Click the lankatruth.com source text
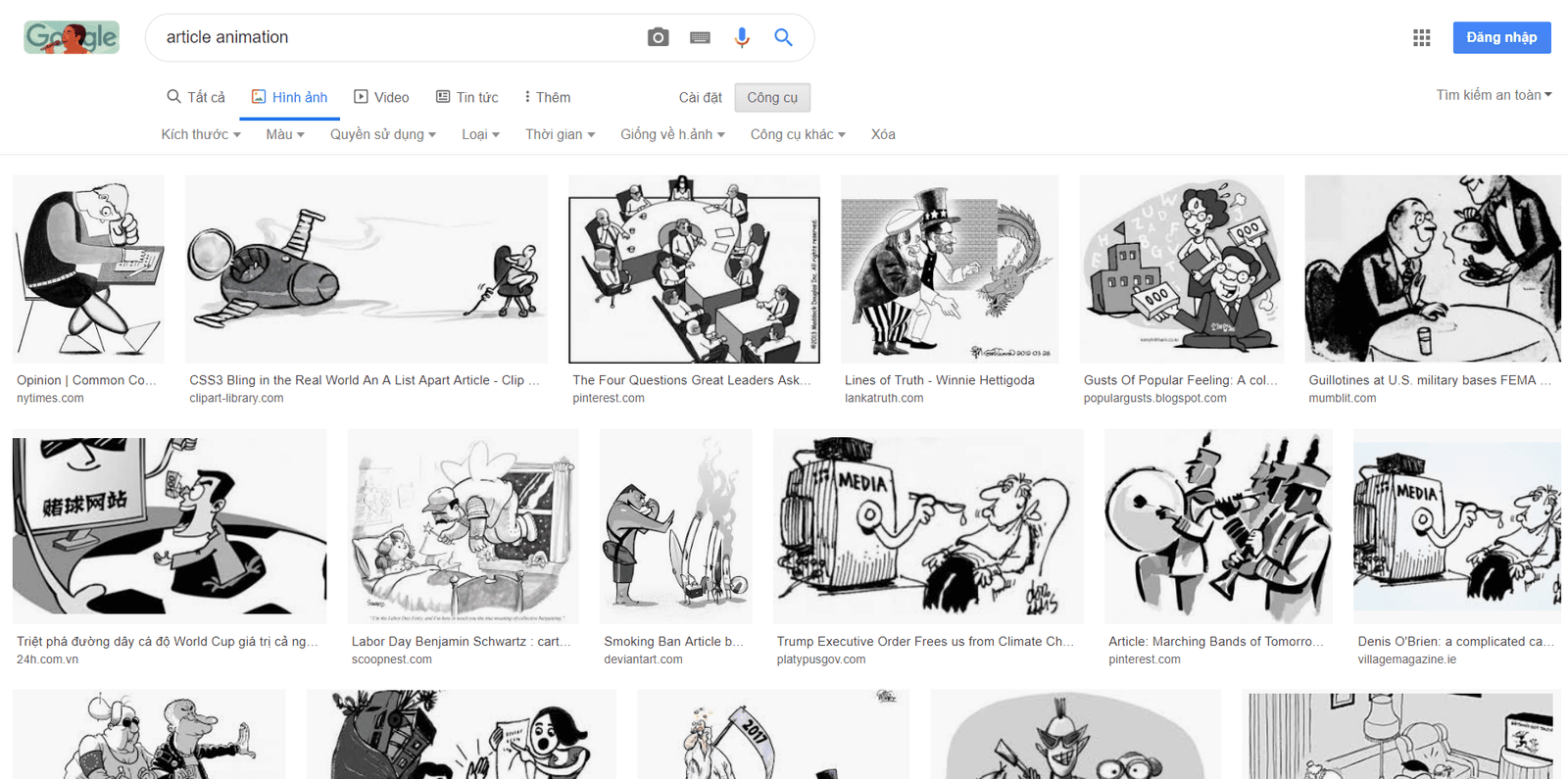 tap(884, 399)
